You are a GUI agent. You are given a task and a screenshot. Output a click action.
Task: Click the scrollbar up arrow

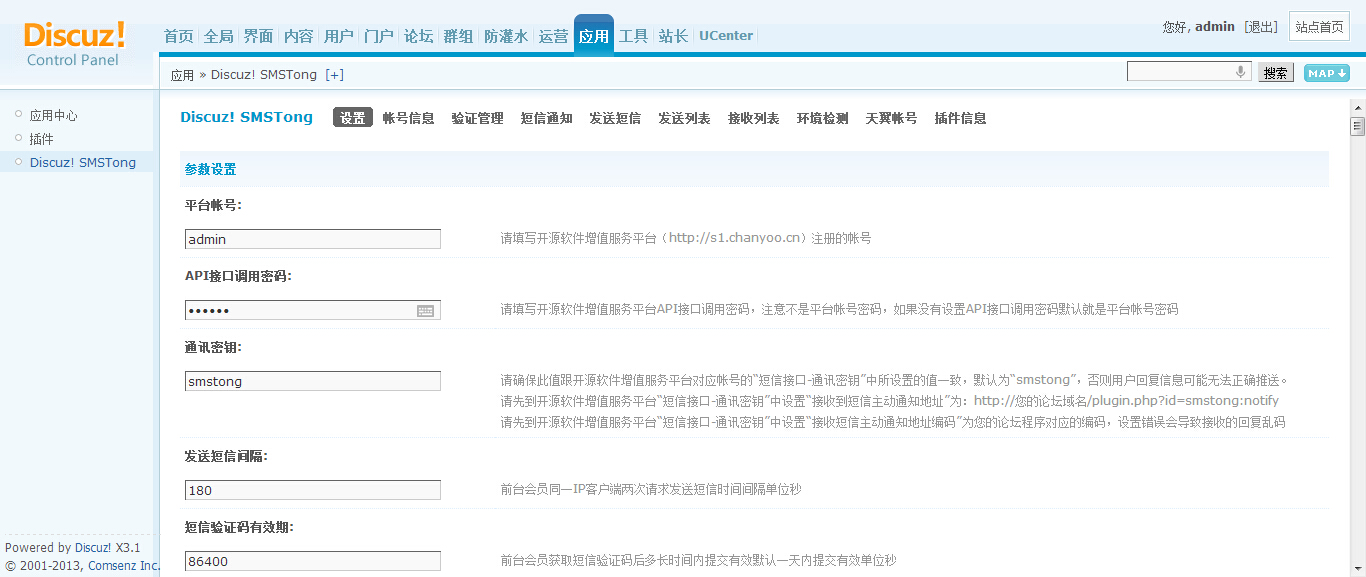pos(1357,108)
